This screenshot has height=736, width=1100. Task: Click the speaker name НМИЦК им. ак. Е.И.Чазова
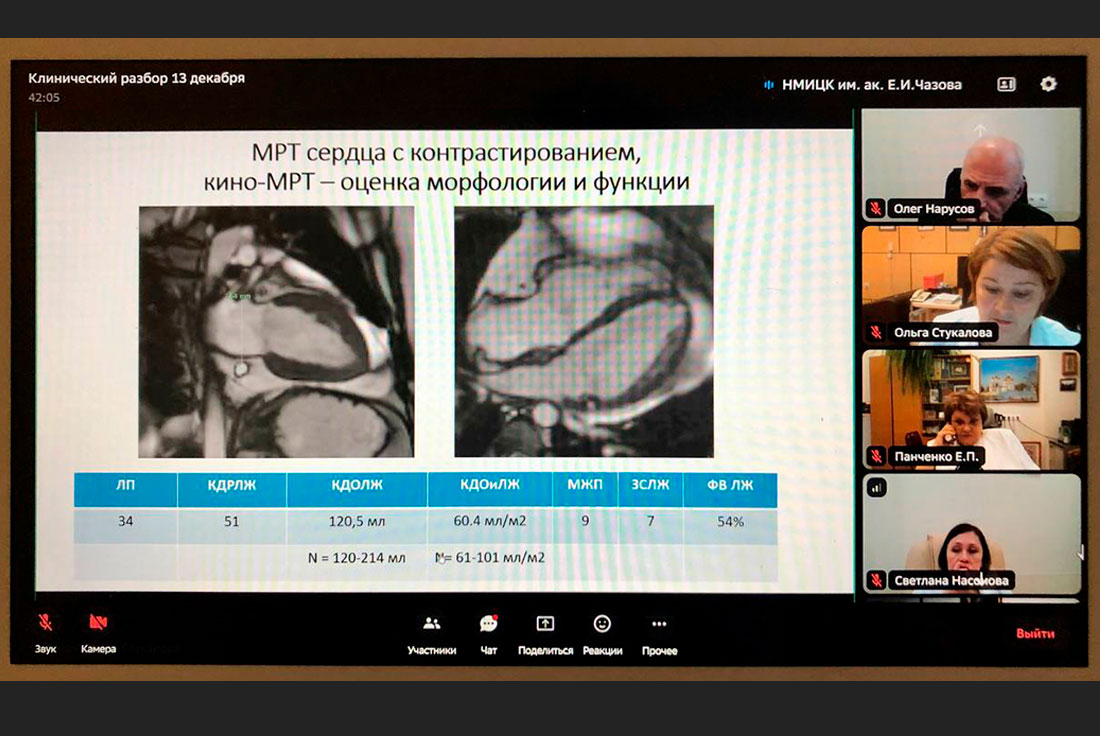click(872, 85)
